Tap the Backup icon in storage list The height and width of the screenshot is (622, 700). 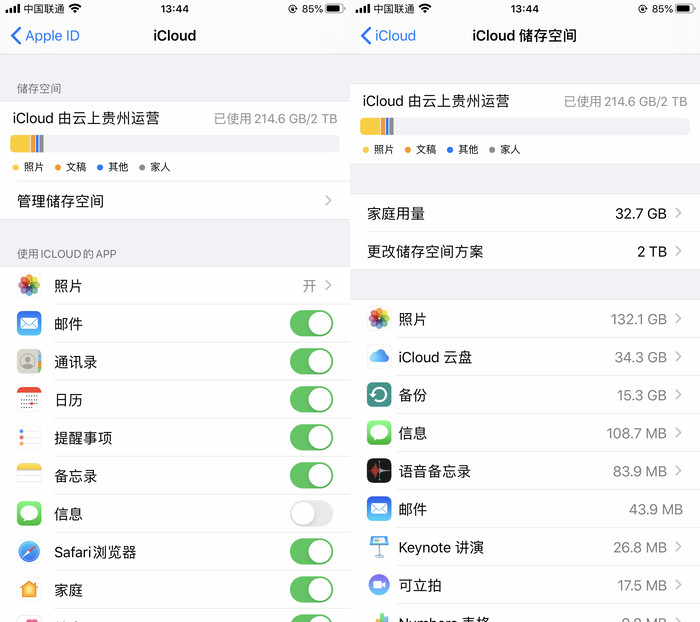(x=379, y=394)
